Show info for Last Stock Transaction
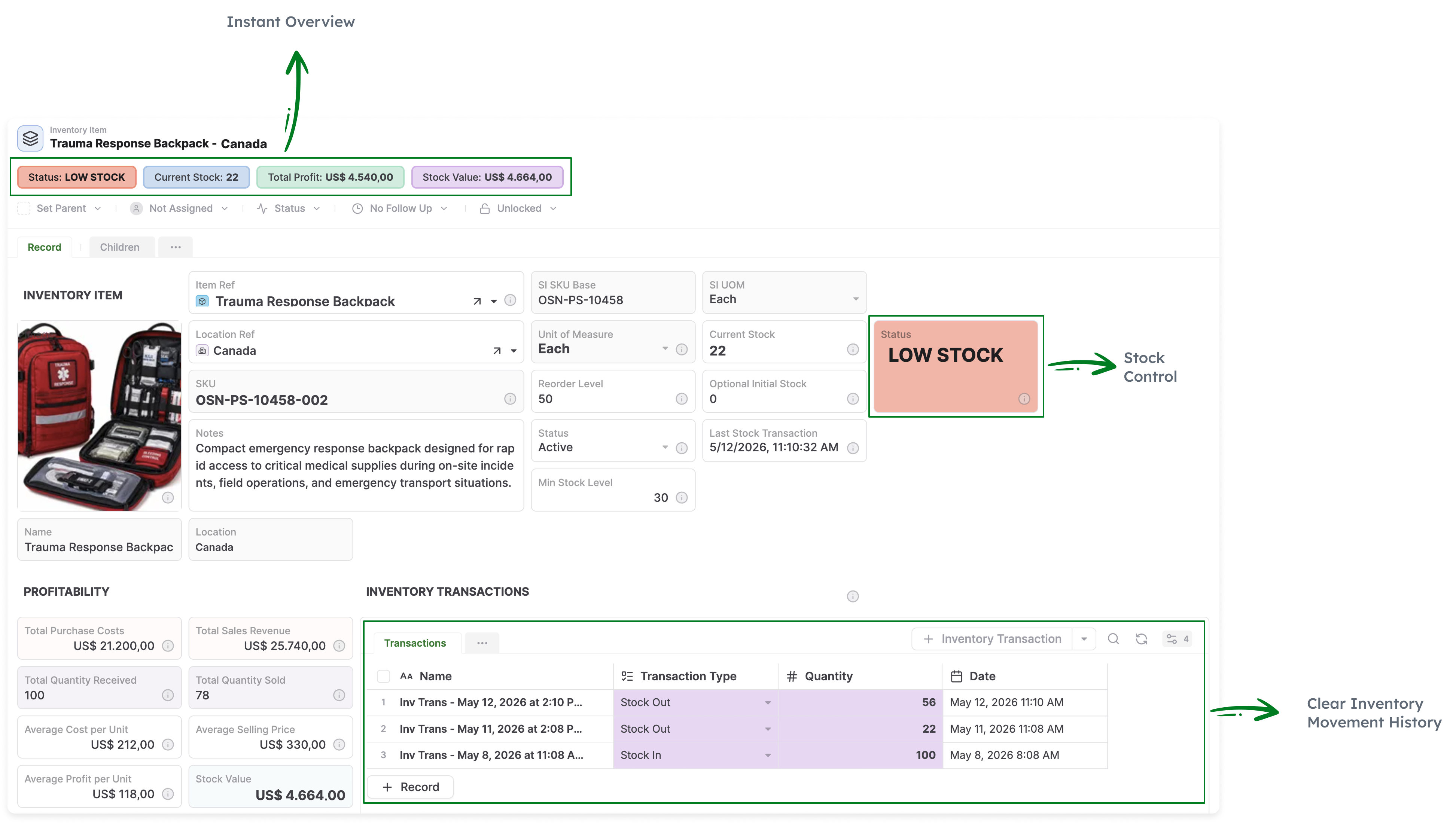The image size is (1456, 824). point(853,448)
